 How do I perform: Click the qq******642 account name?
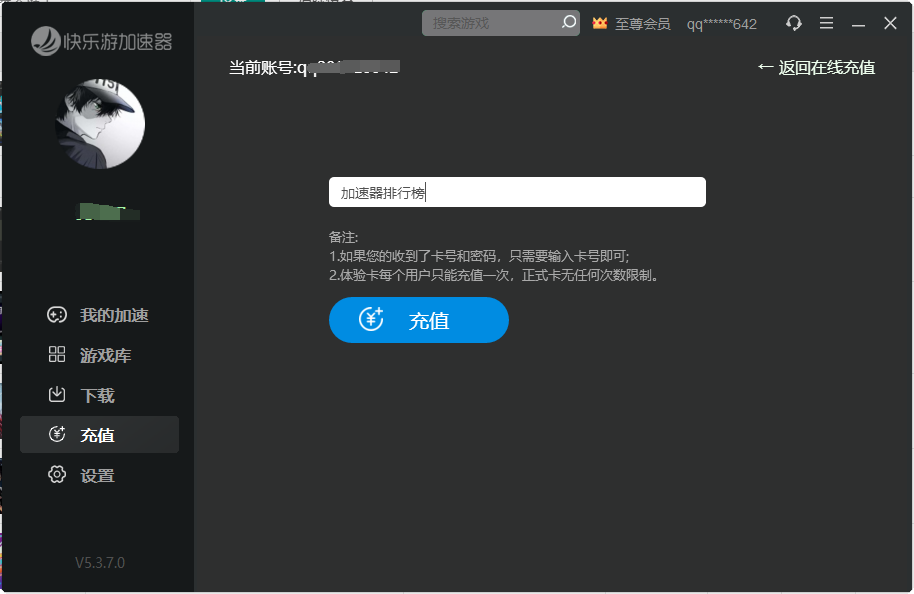coord(722,24)
